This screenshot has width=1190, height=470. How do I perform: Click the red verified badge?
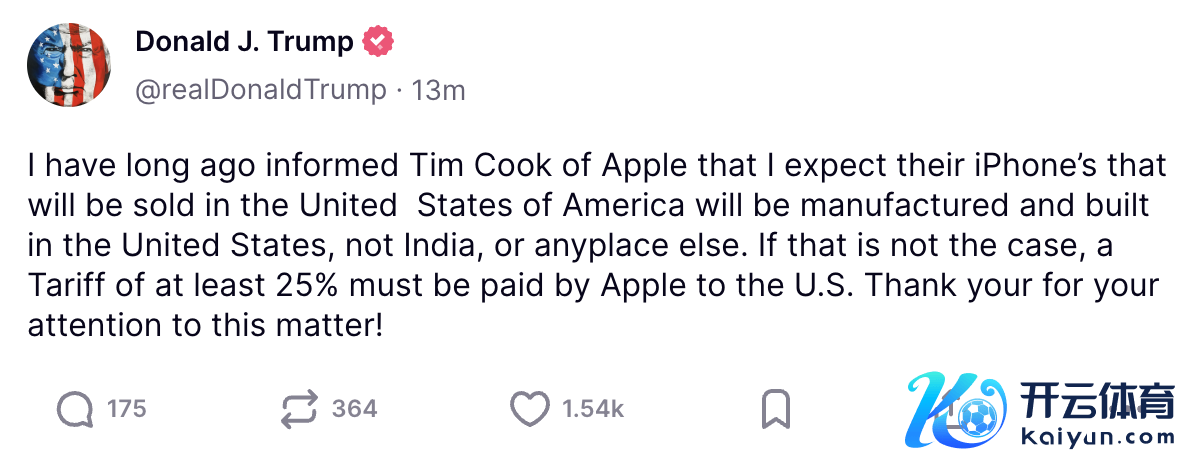tap(378, 42)
